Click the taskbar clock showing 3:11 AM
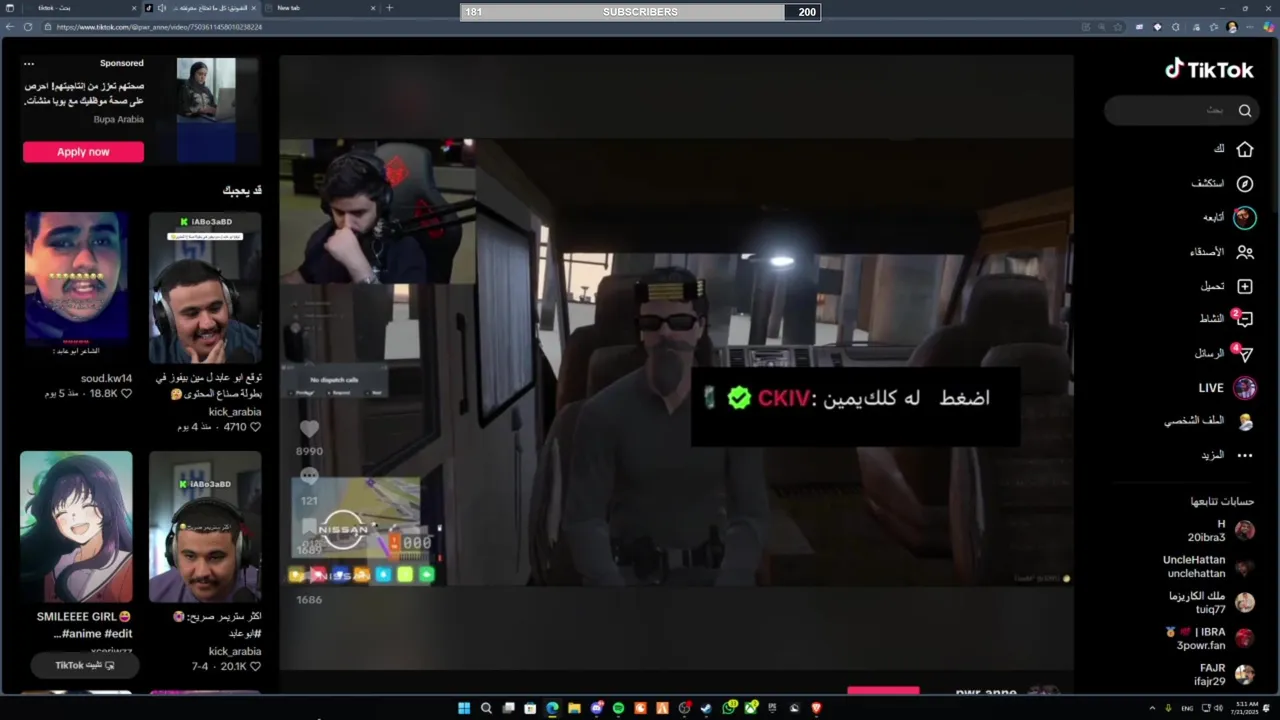 click(1245, 708)
